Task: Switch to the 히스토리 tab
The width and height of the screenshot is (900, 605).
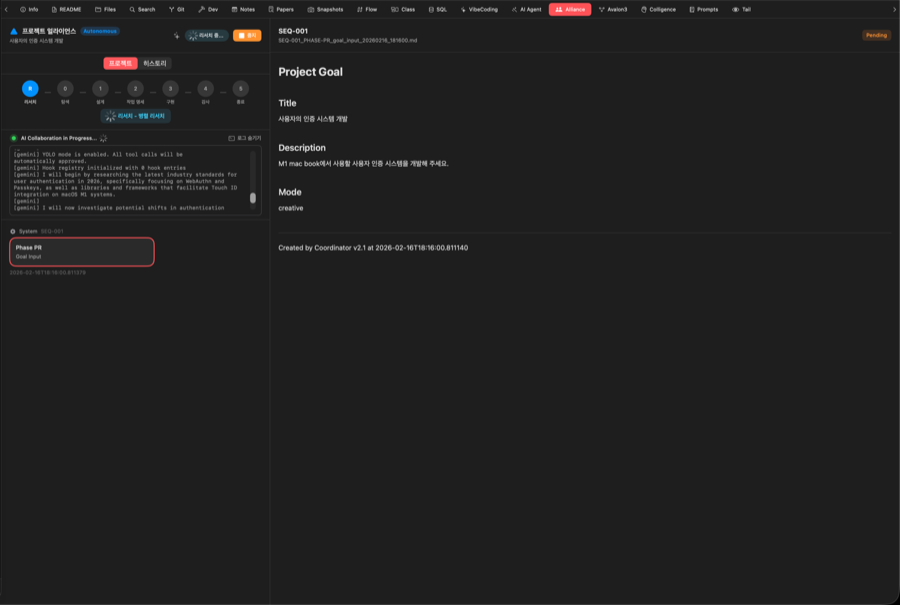Action: click(x=155, y=63)
